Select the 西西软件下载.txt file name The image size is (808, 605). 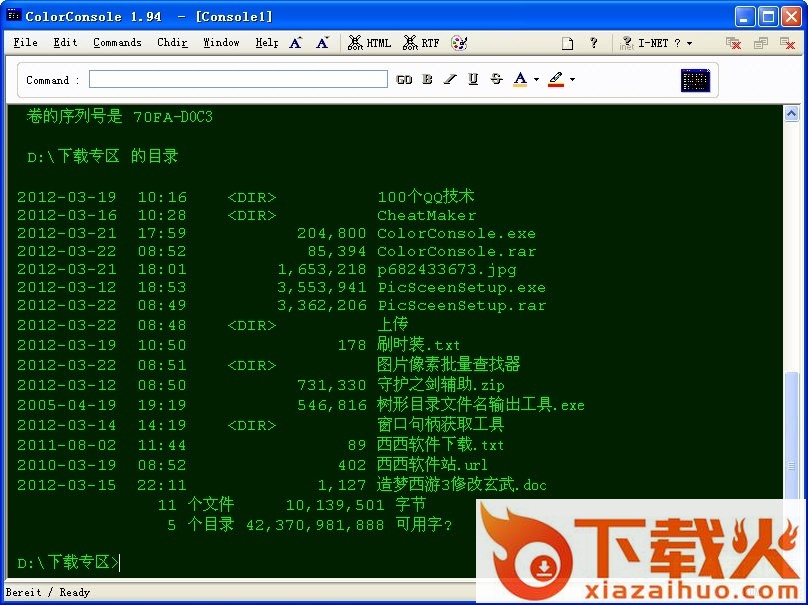point(441,445)
